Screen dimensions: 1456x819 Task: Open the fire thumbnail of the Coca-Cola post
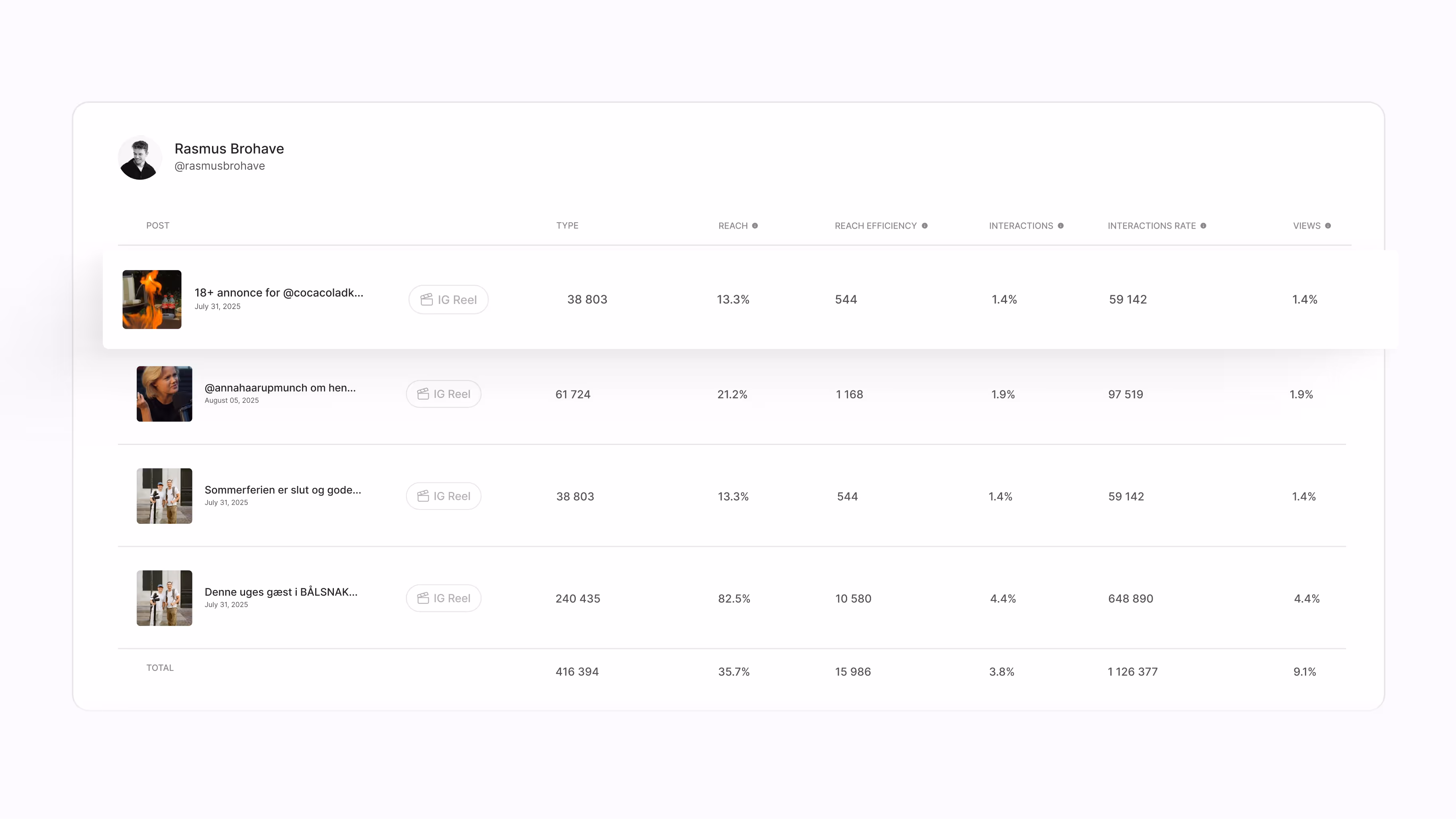tap(152, 300)
